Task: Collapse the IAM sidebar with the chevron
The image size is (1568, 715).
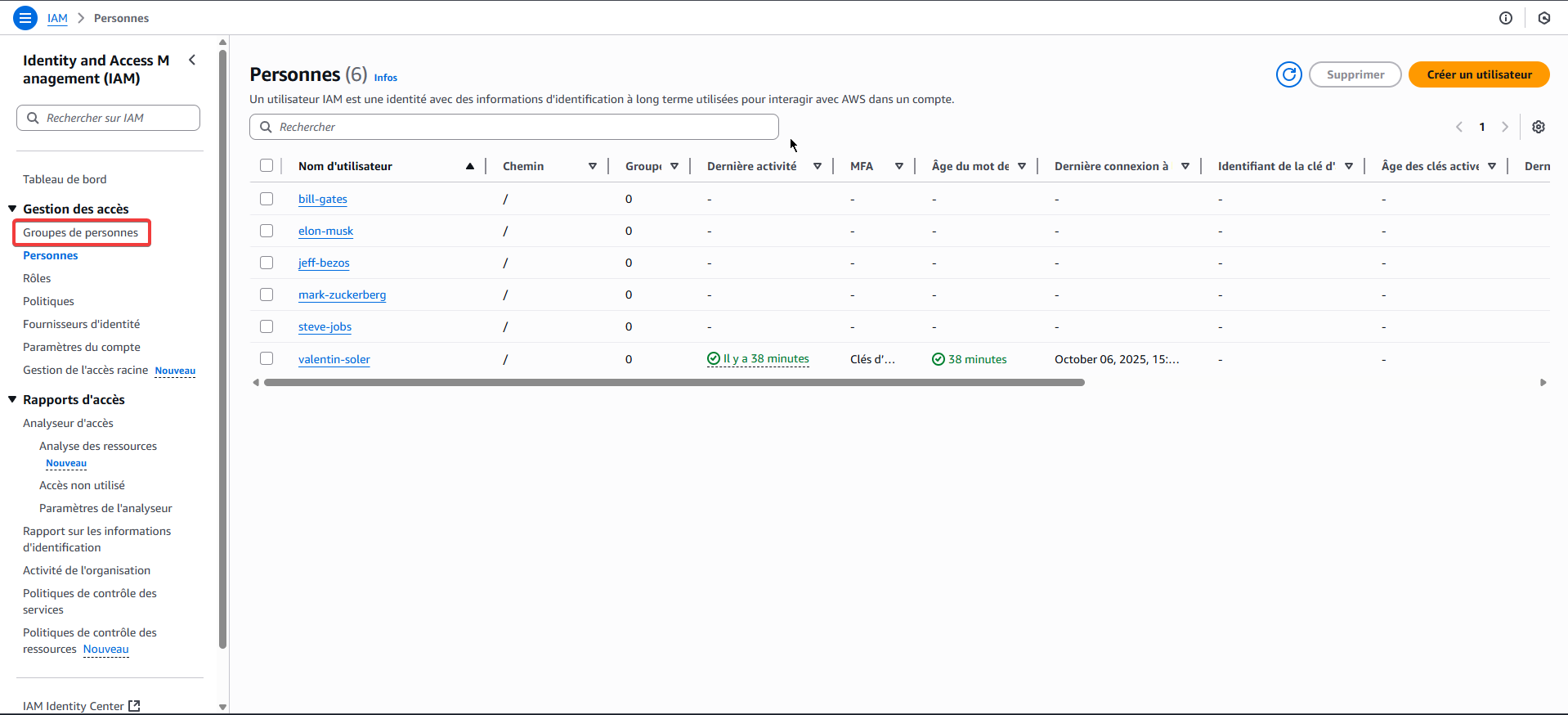Action: click(192, 60)
